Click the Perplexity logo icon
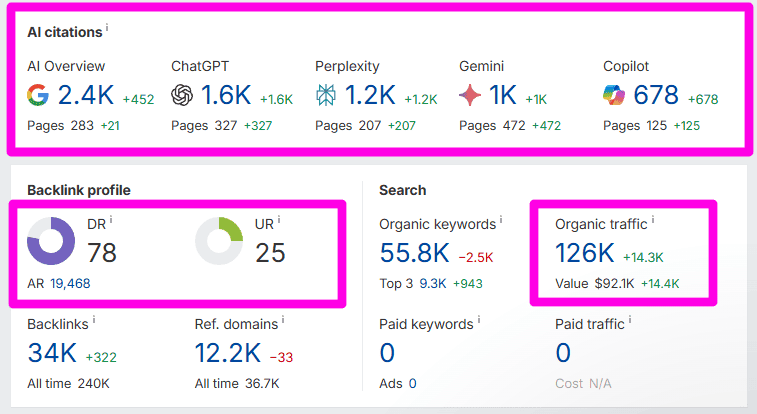The image size is (757, 414). tap(326, 96)
